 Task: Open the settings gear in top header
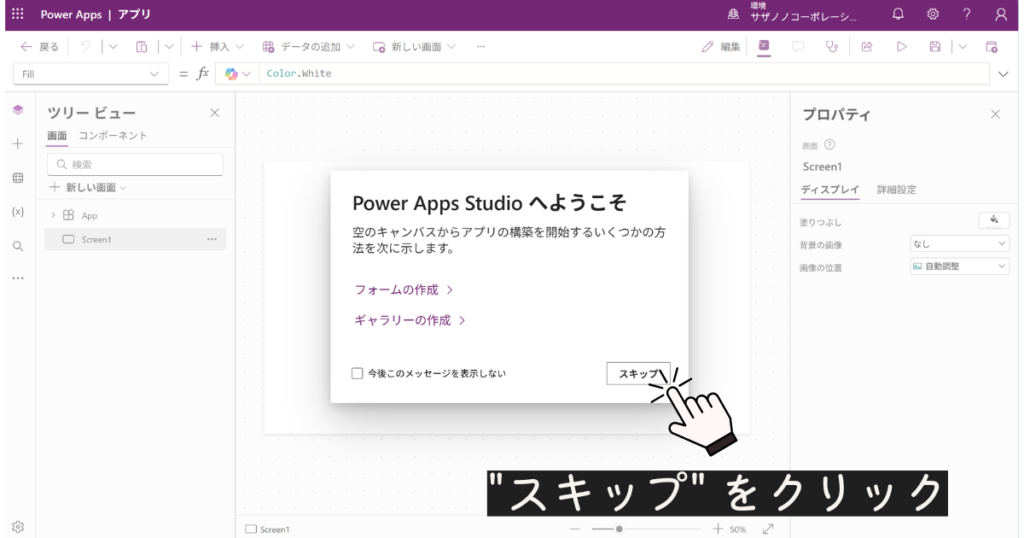[x=933, y=15]
